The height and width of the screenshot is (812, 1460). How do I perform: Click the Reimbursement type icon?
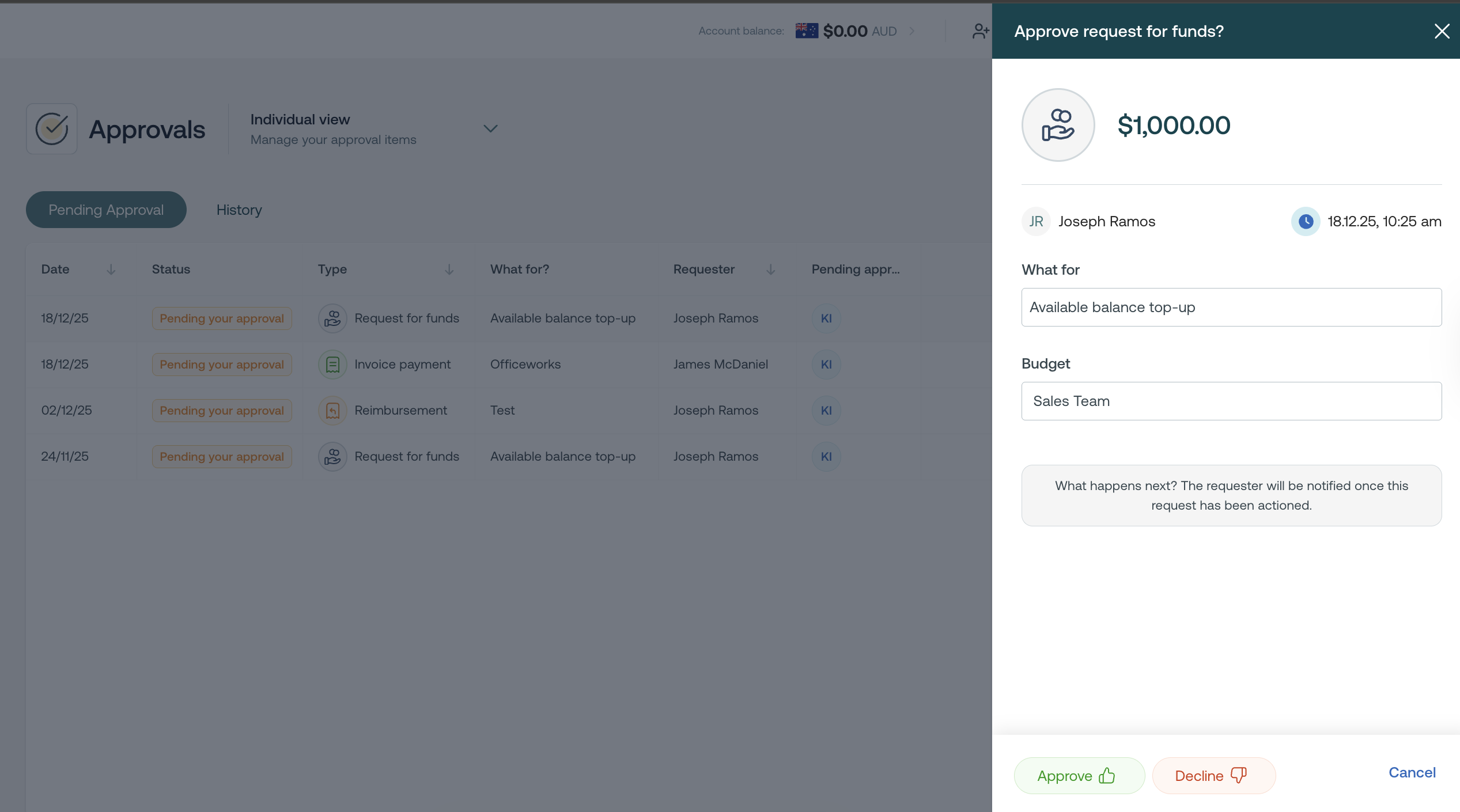tap(332, 411)
